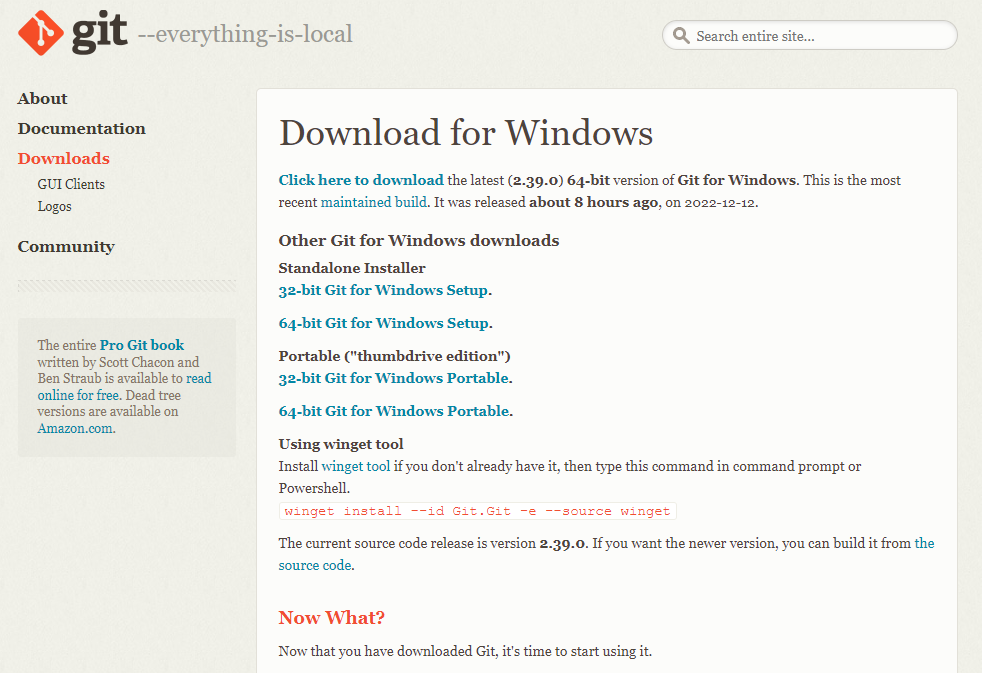Viewport: 982px width, 673px height.
Task: Click 'Other Git for Windows downloads' heading
Action: (419, 241)
